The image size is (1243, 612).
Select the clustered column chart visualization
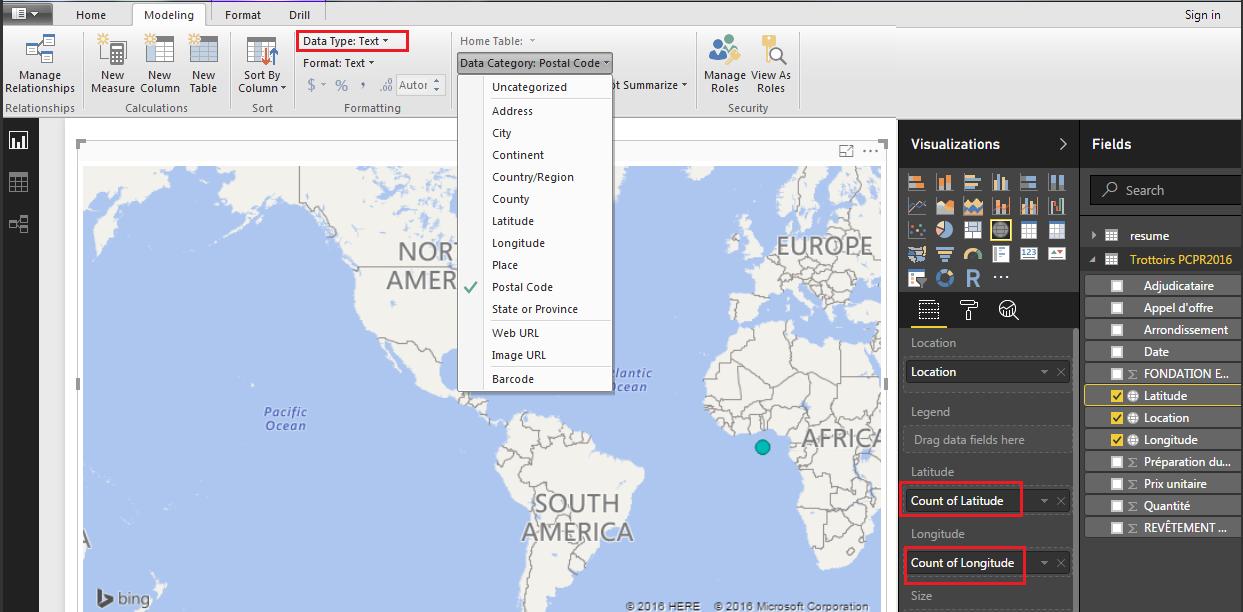(x=1000, y=182)
